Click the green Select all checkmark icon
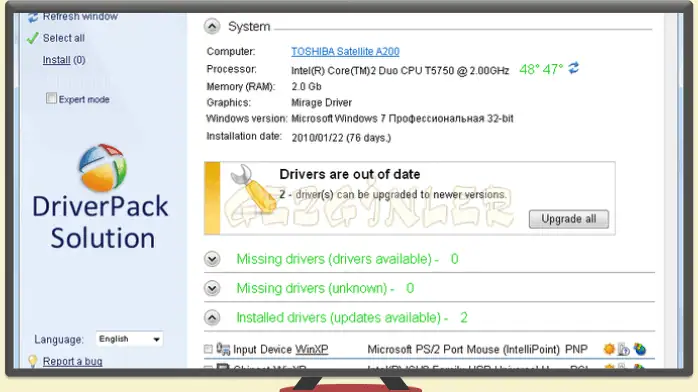Screen dimensions: 698x392 pos(32,38)
